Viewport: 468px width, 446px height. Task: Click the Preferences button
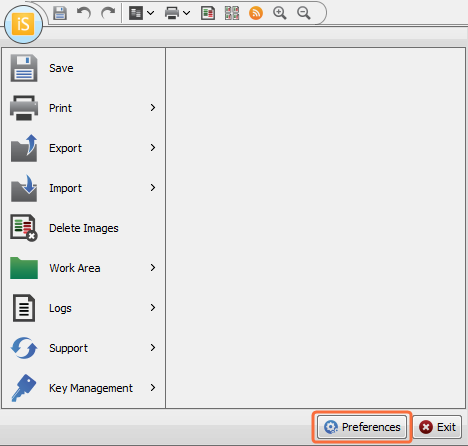(x=362, y=427)
